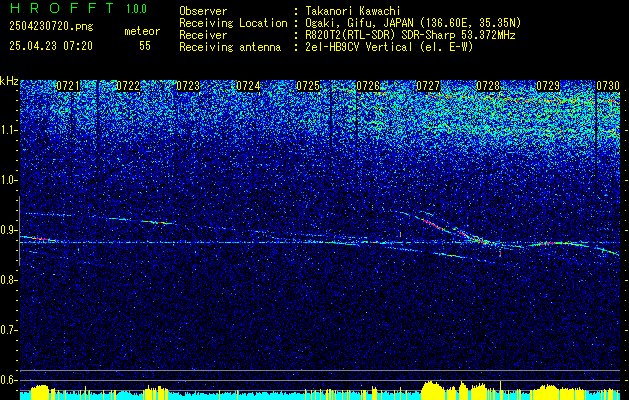Click the Receiver label
The image size is (629, 400).
coord(203,35)
